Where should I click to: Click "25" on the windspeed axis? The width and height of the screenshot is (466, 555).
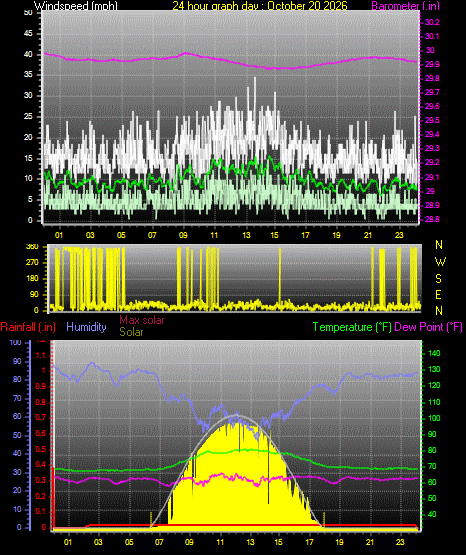[28, 116]
